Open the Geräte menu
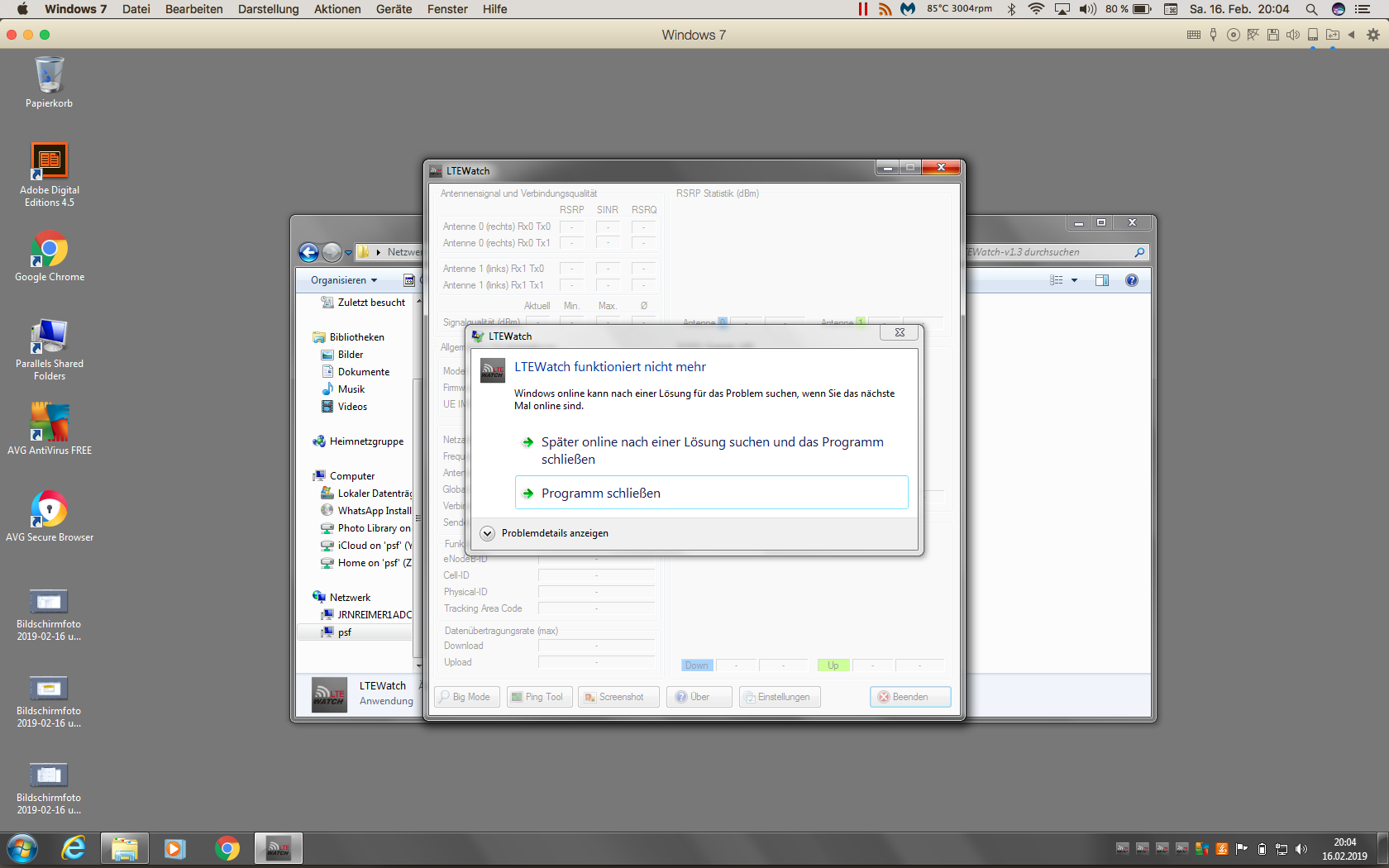The width and height of the screenshot is (1389, 868). point(394,9)
